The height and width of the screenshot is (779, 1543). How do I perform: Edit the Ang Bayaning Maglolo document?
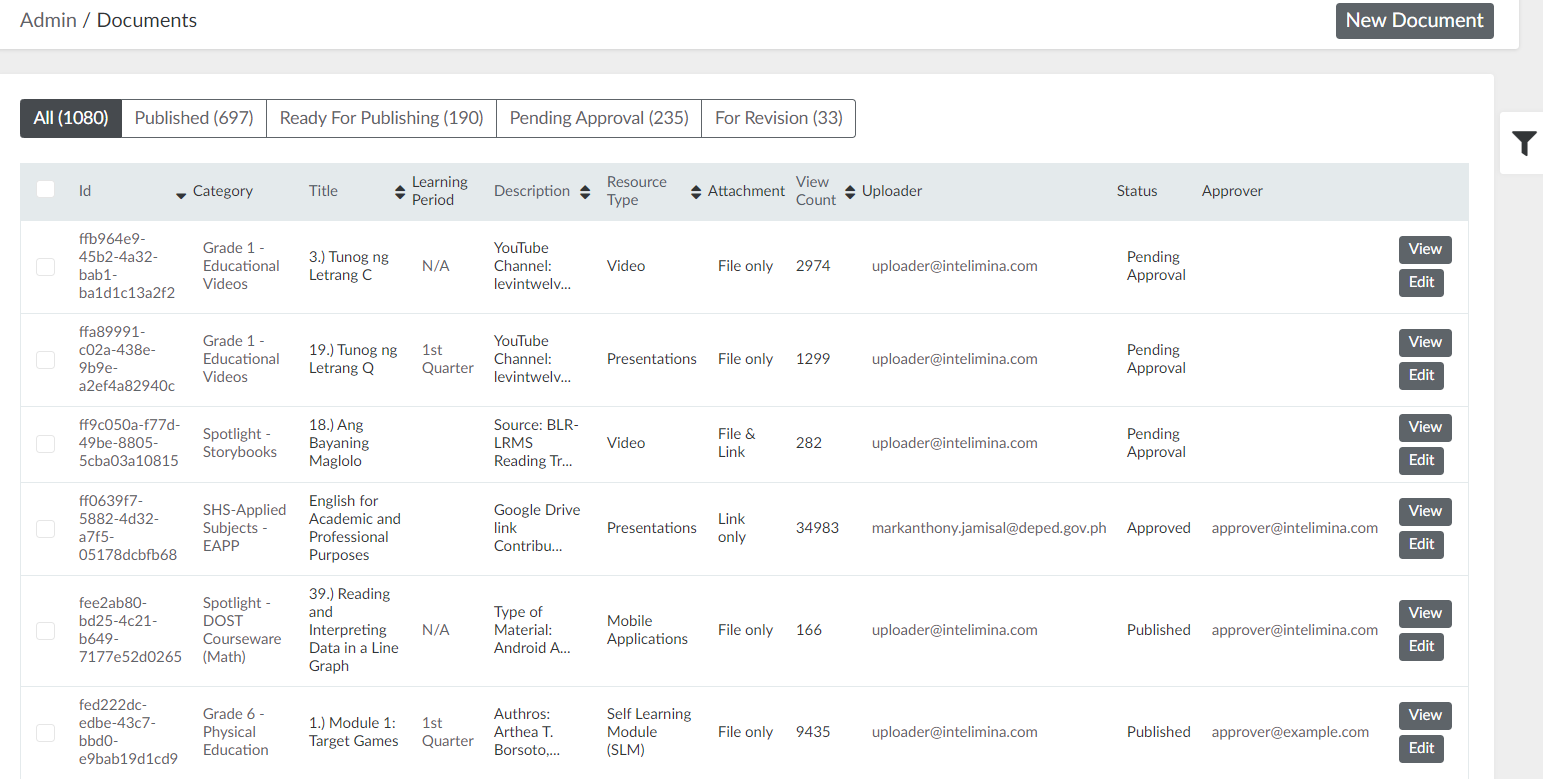(x=1421, y=461)
